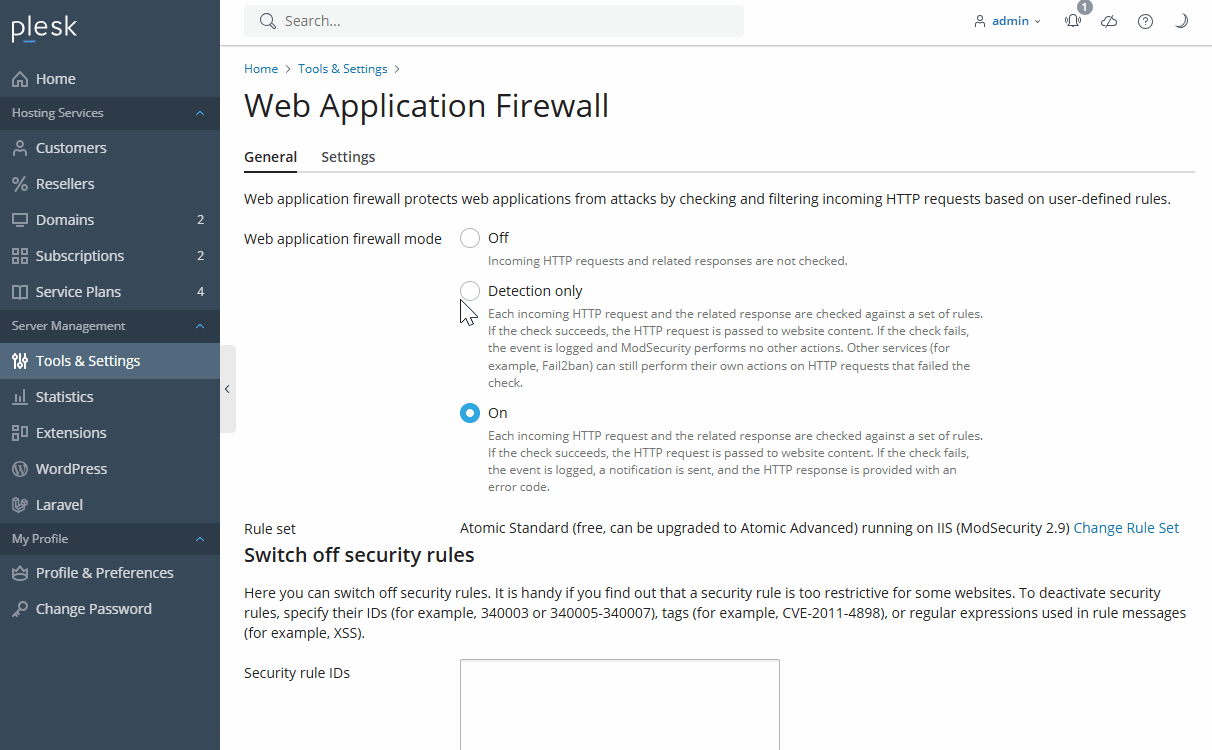
Task: Click the search magnifier icon
Action: pos(267,21)
